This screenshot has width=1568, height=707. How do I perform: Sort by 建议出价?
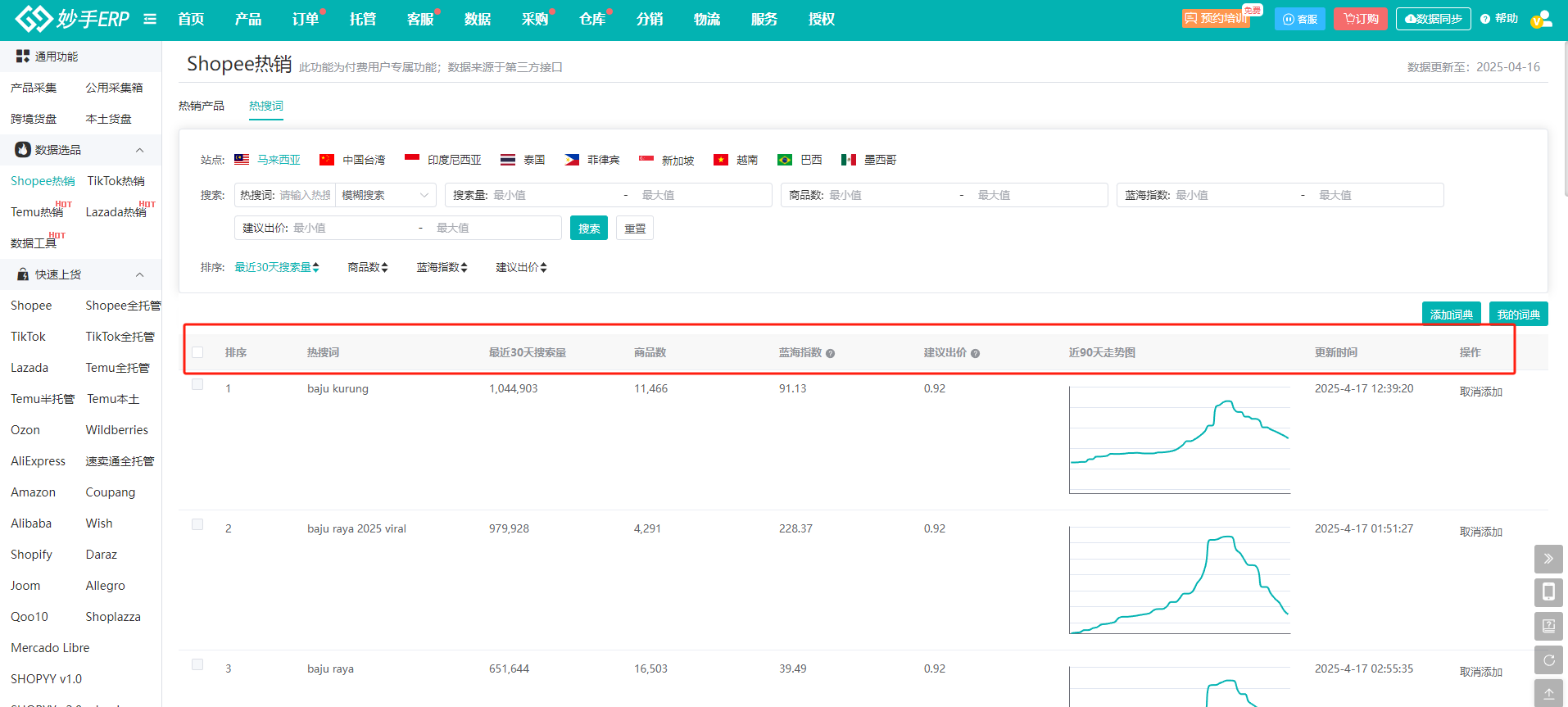click(522, 267)
